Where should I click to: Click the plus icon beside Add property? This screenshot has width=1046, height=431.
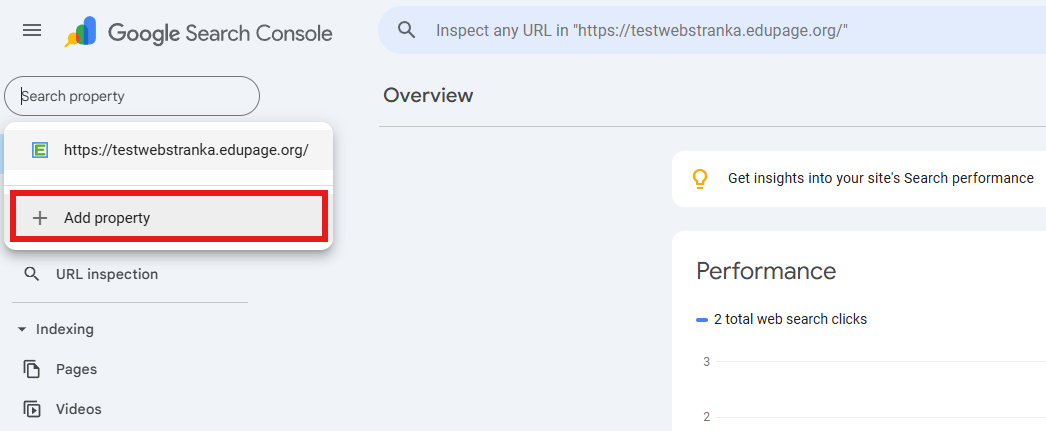[40, 218]
